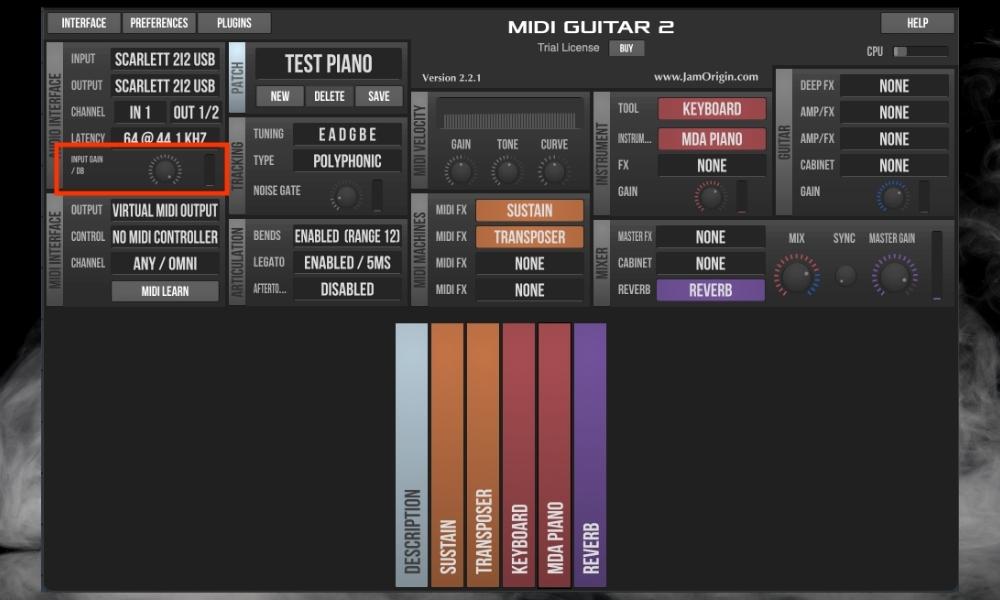Open the Guitar Cabinet None slot
This screenshot has width=1000, height=600.
click(894, 166)
